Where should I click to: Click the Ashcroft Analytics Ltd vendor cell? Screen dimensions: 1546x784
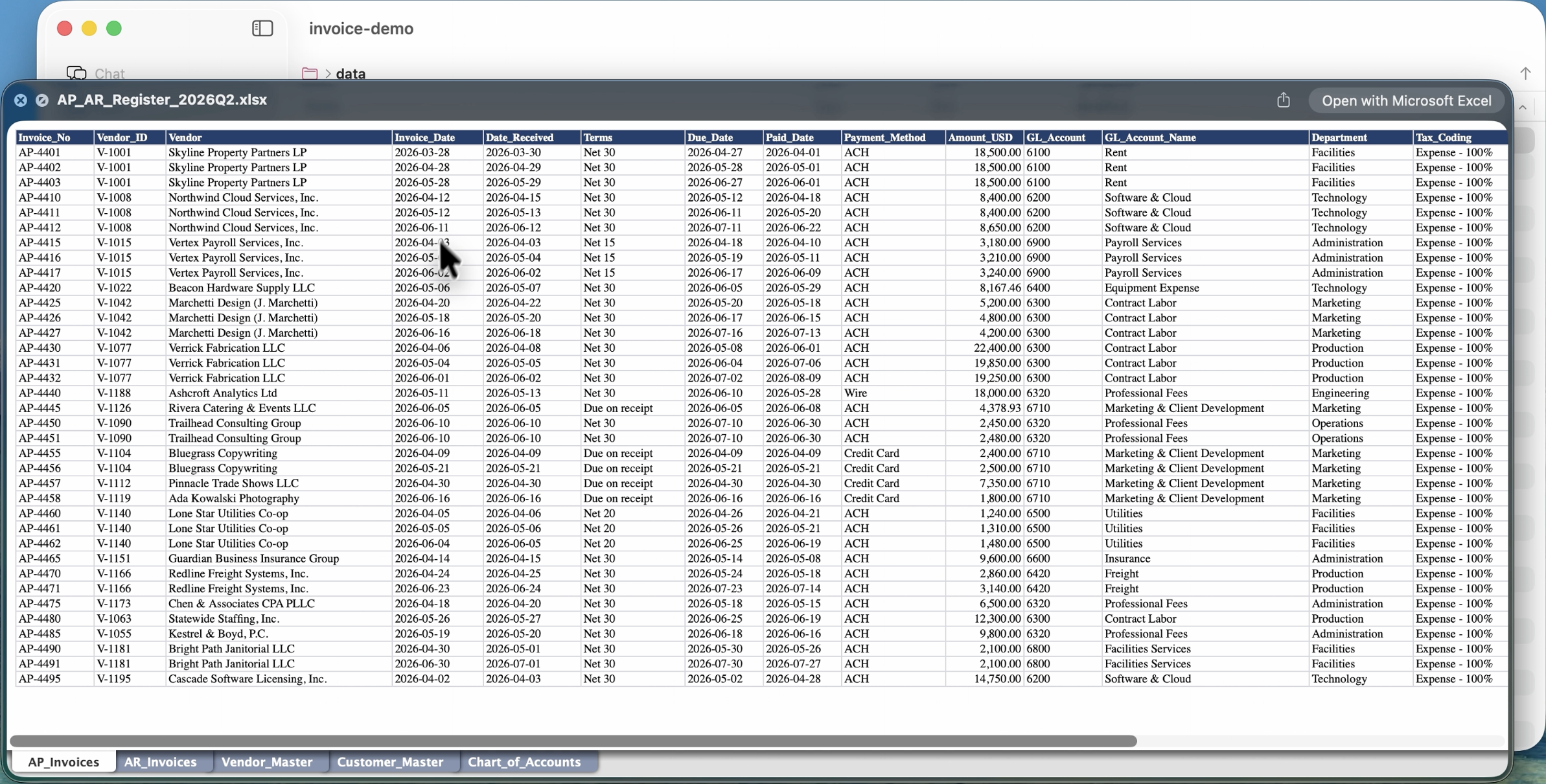pos(279,393)
